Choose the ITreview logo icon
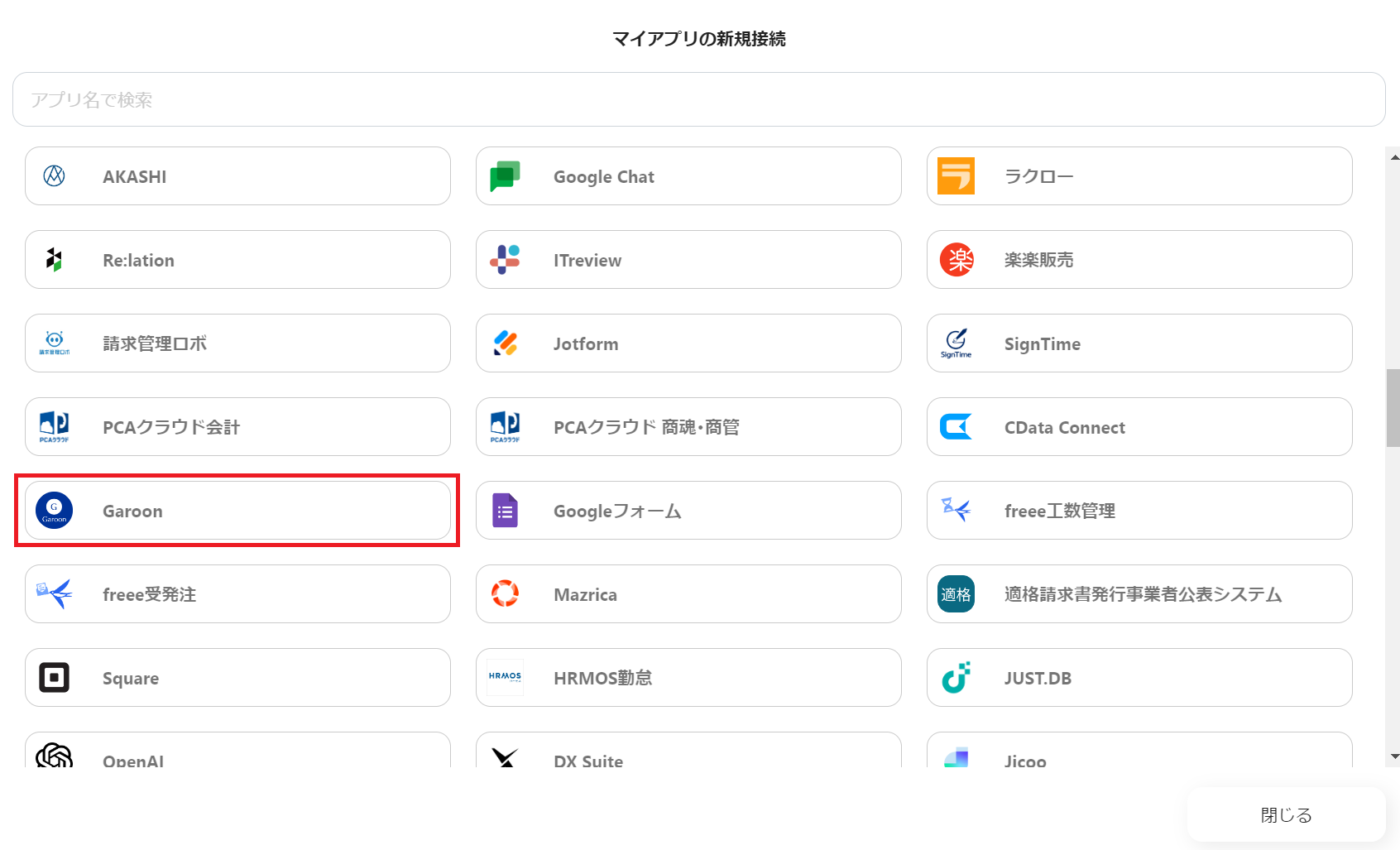This screenshot has width=1400, height=850. point(505,260)
